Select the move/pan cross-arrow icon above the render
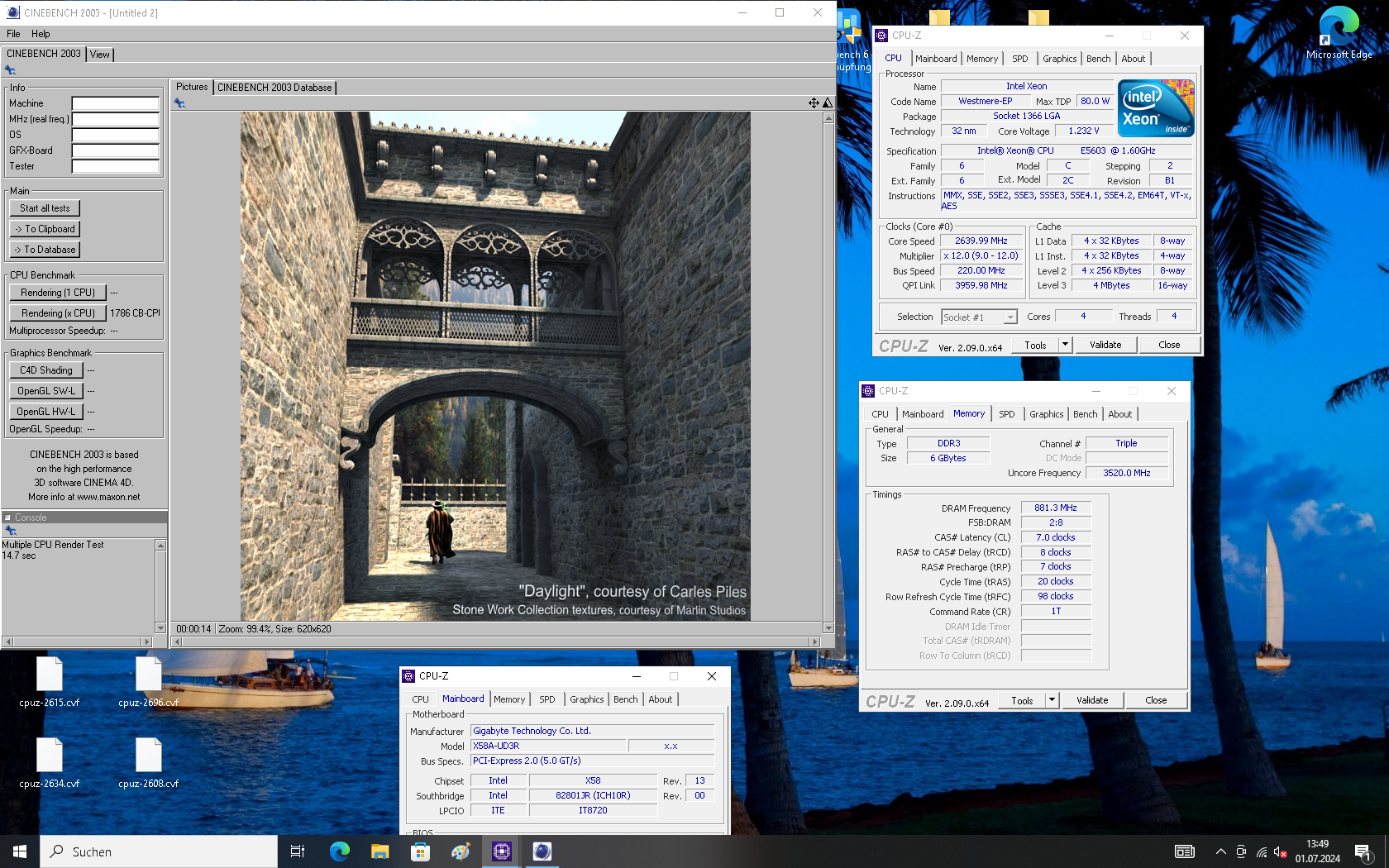 pos(814,103)
